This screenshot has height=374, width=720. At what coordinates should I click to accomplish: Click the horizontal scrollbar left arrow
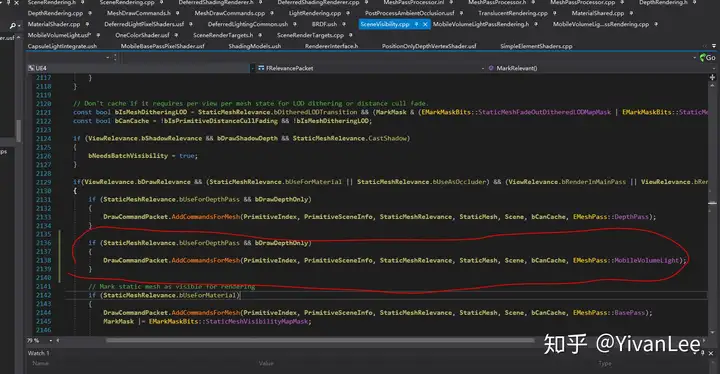click(x=58, y=341)
